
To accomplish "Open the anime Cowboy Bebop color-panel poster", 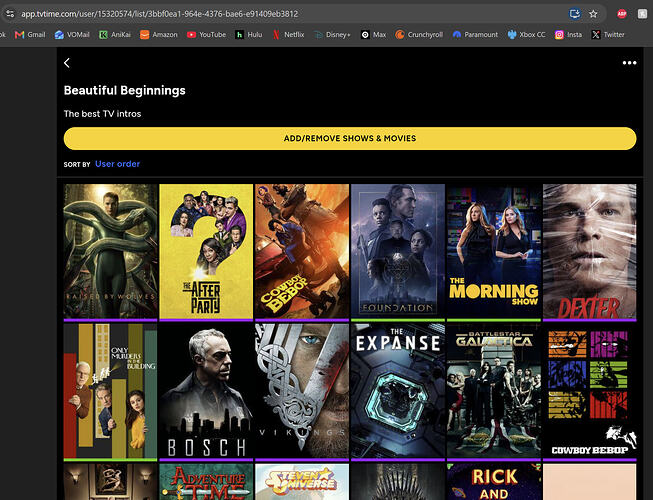I will point(590,391).
